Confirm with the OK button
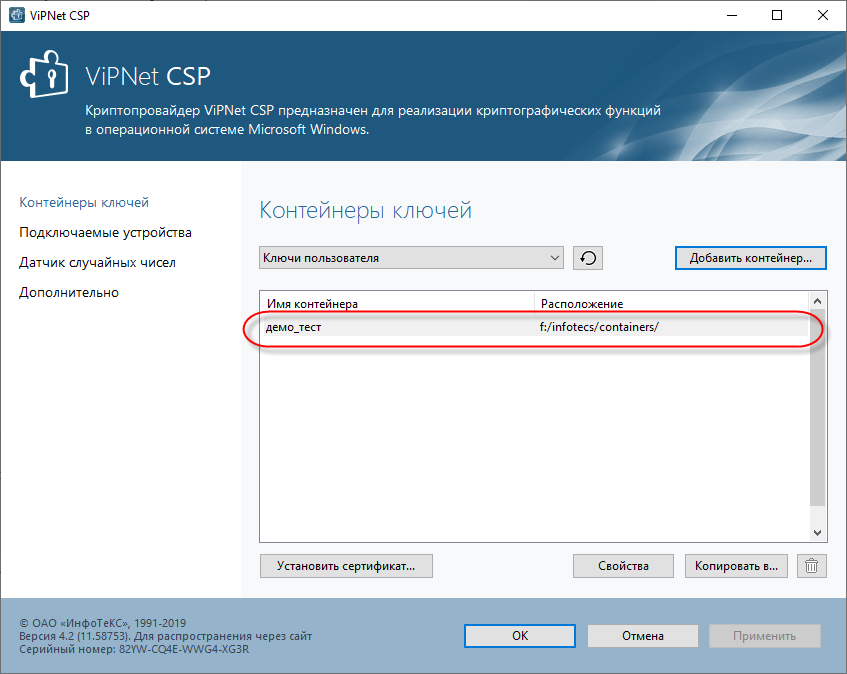 520,636
